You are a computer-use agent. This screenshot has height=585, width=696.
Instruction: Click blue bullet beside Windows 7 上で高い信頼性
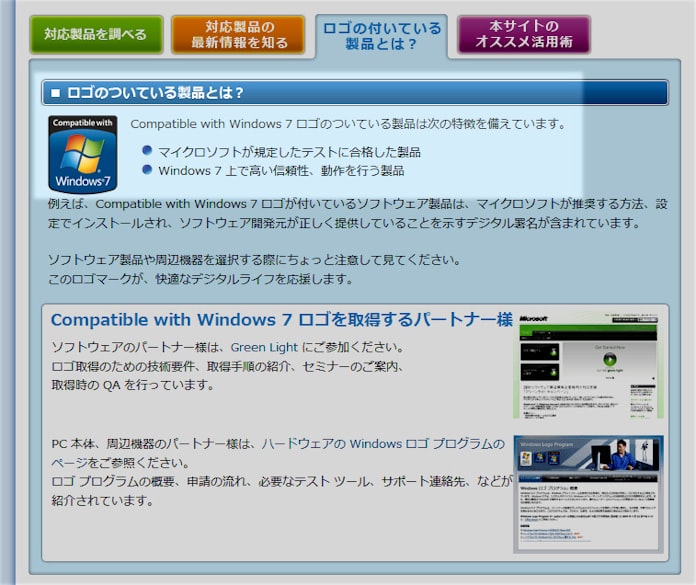click(x=148, y=170)
